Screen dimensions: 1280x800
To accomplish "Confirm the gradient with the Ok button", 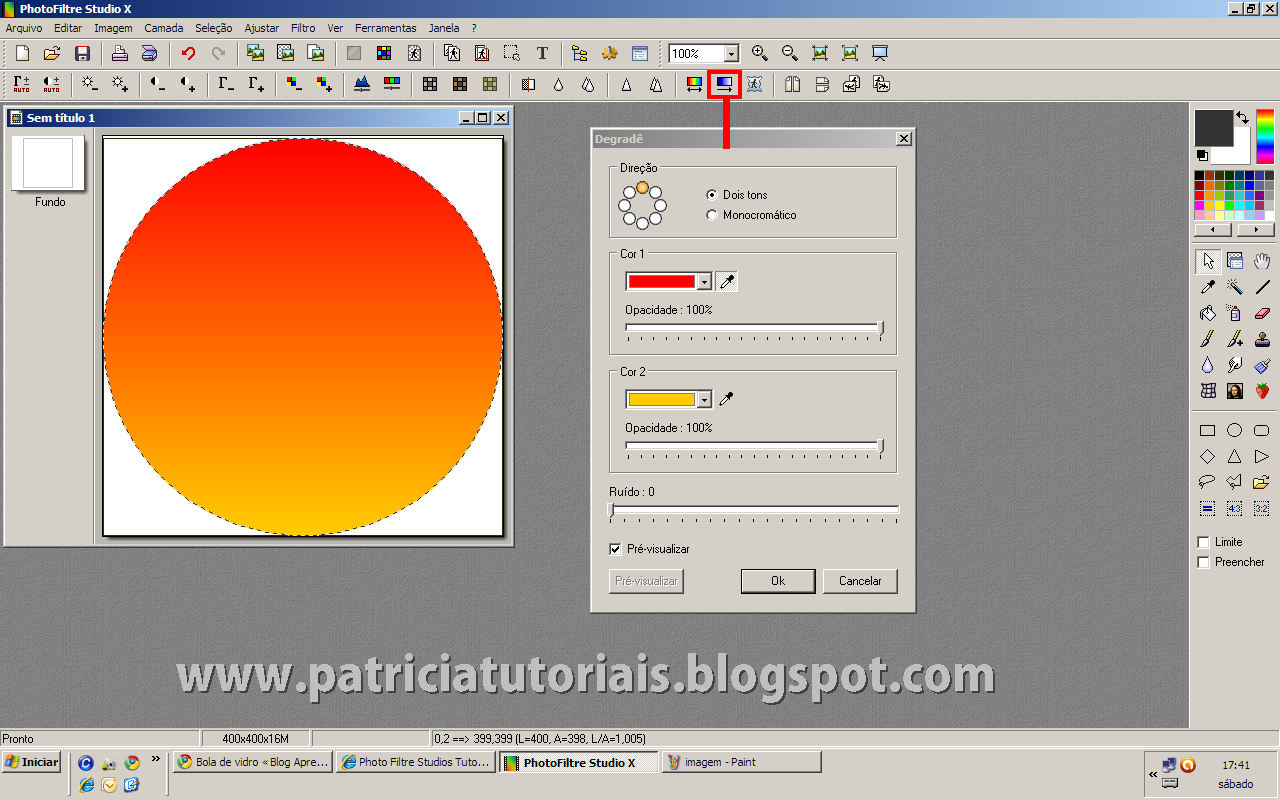I will tap(778, 581).
